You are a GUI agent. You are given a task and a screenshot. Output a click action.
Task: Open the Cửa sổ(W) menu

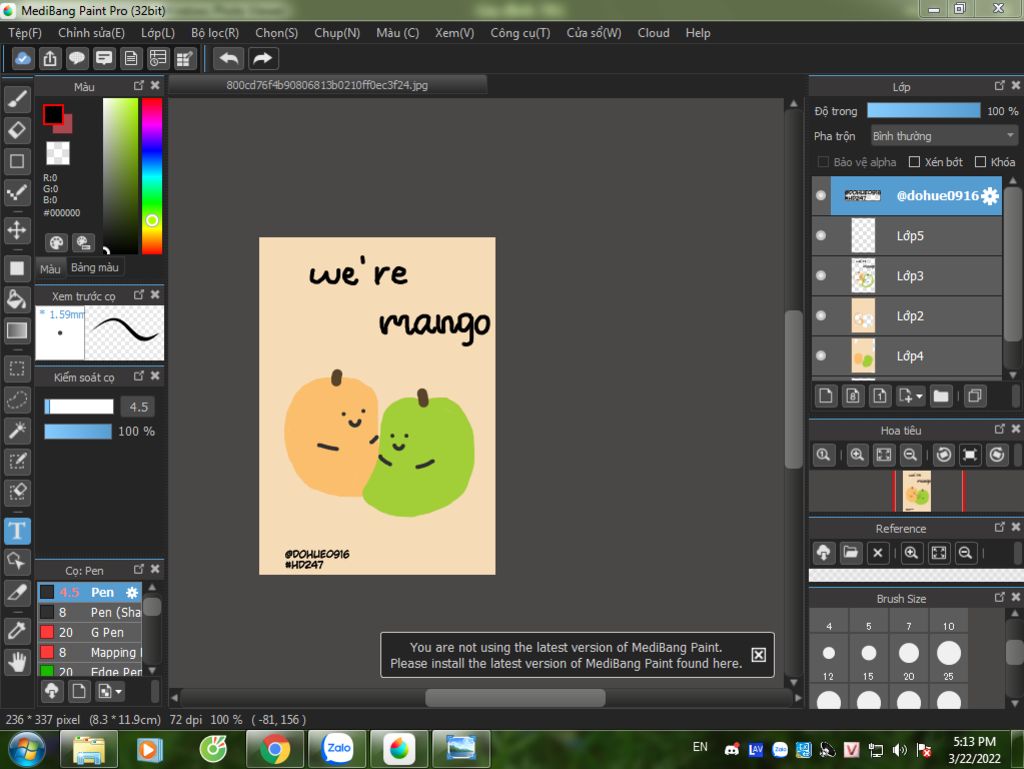pos(594,33)
